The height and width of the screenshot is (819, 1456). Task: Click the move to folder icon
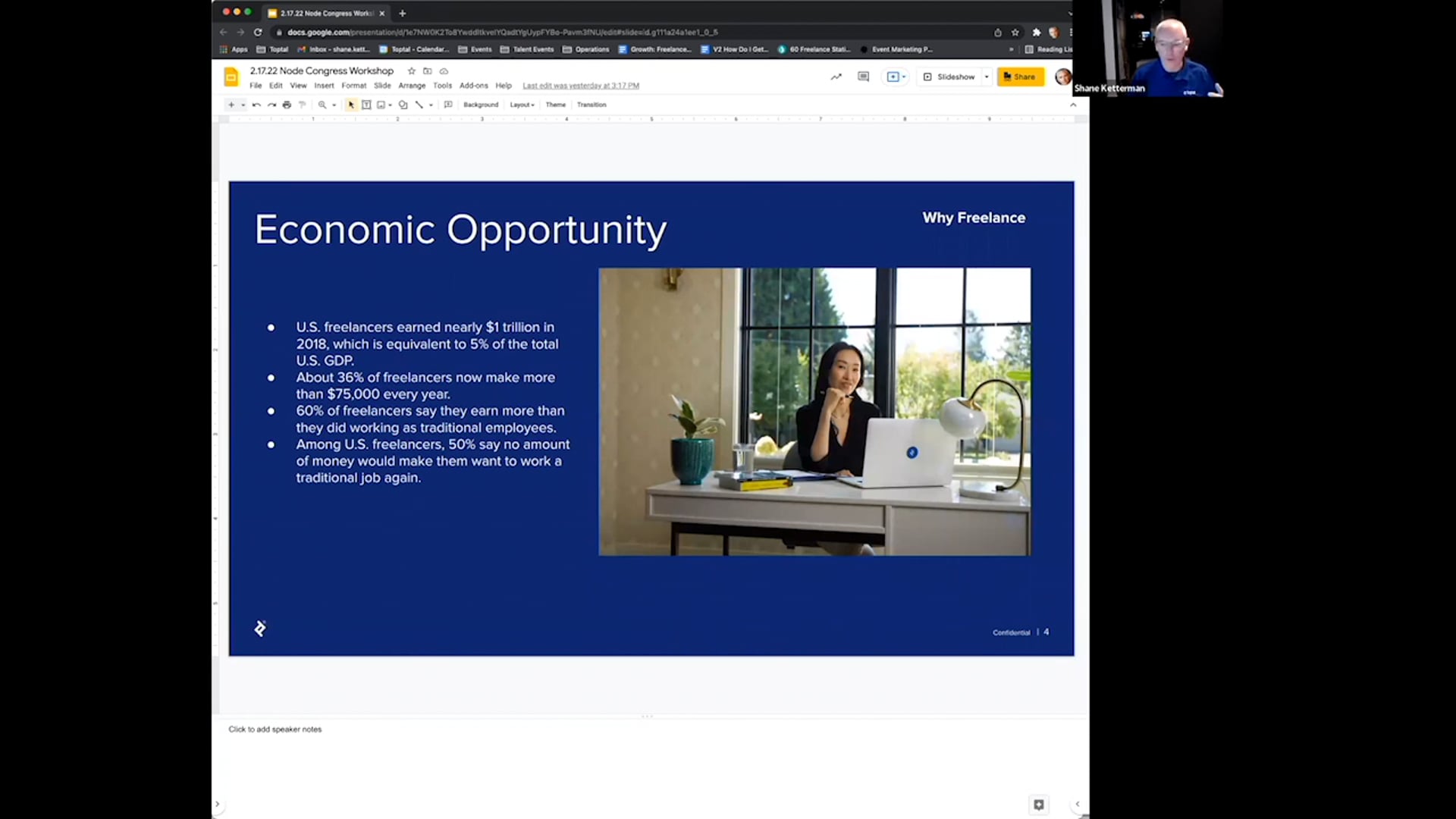coord(428,71)
